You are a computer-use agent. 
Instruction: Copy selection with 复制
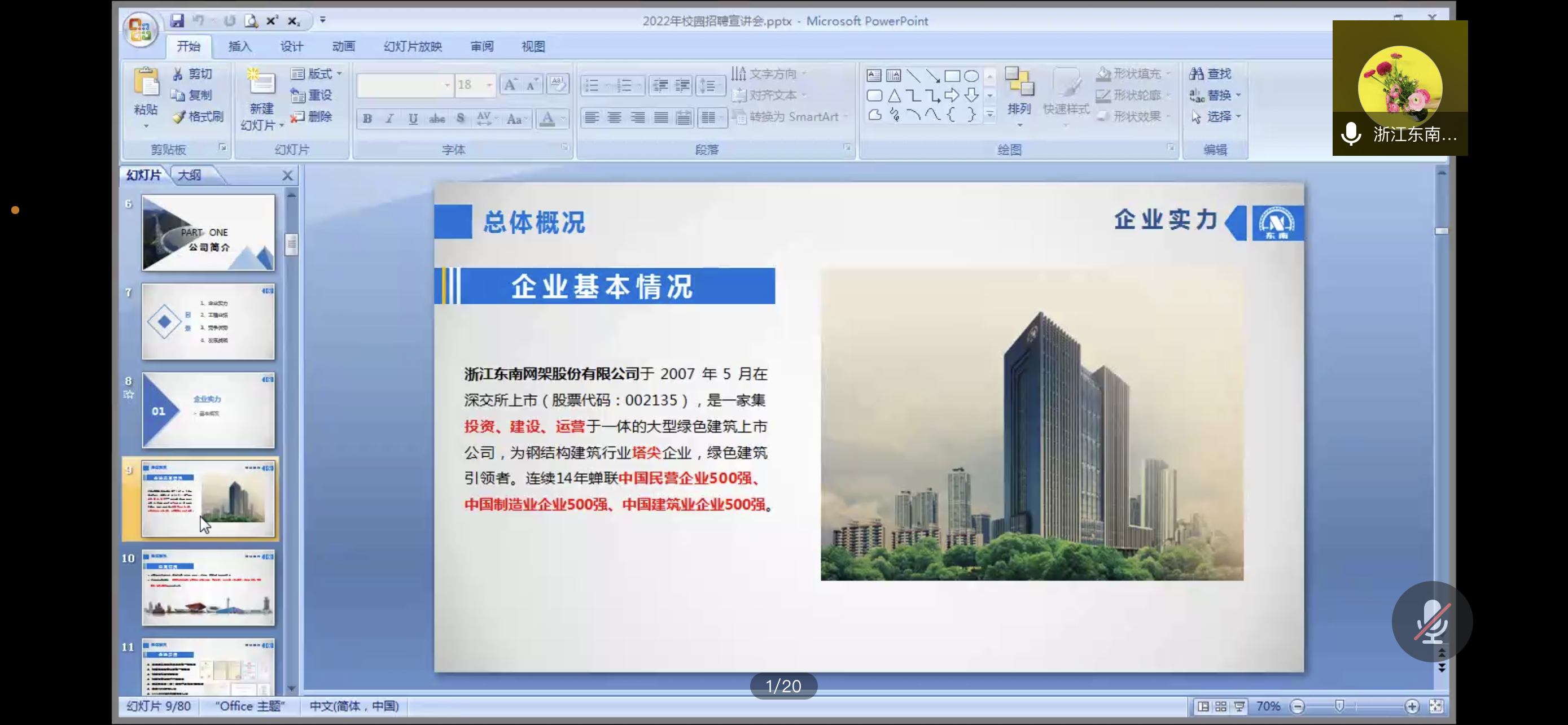[x=192, y=95]
